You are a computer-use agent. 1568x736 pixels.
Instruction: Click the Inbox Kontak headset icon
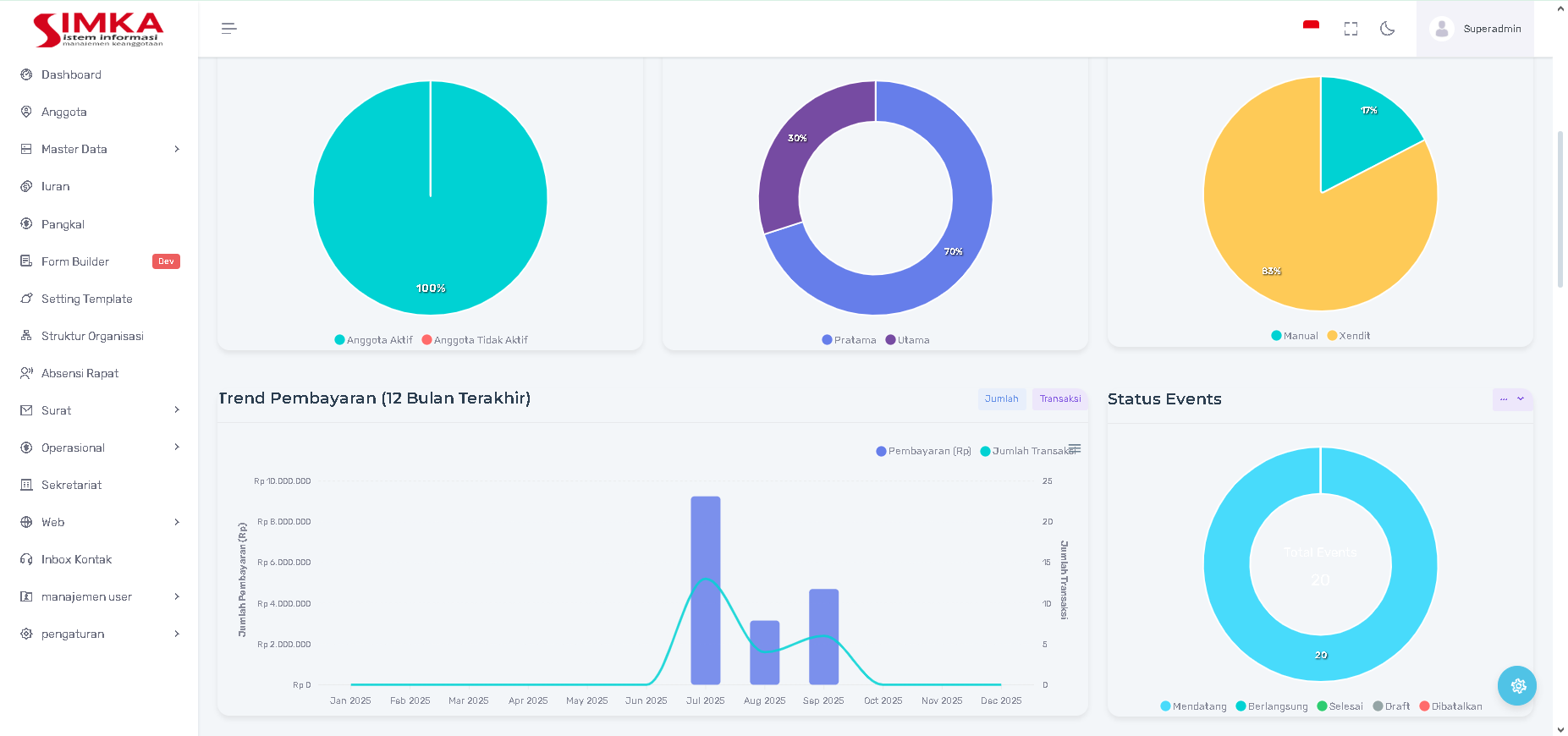pos(26,559)
